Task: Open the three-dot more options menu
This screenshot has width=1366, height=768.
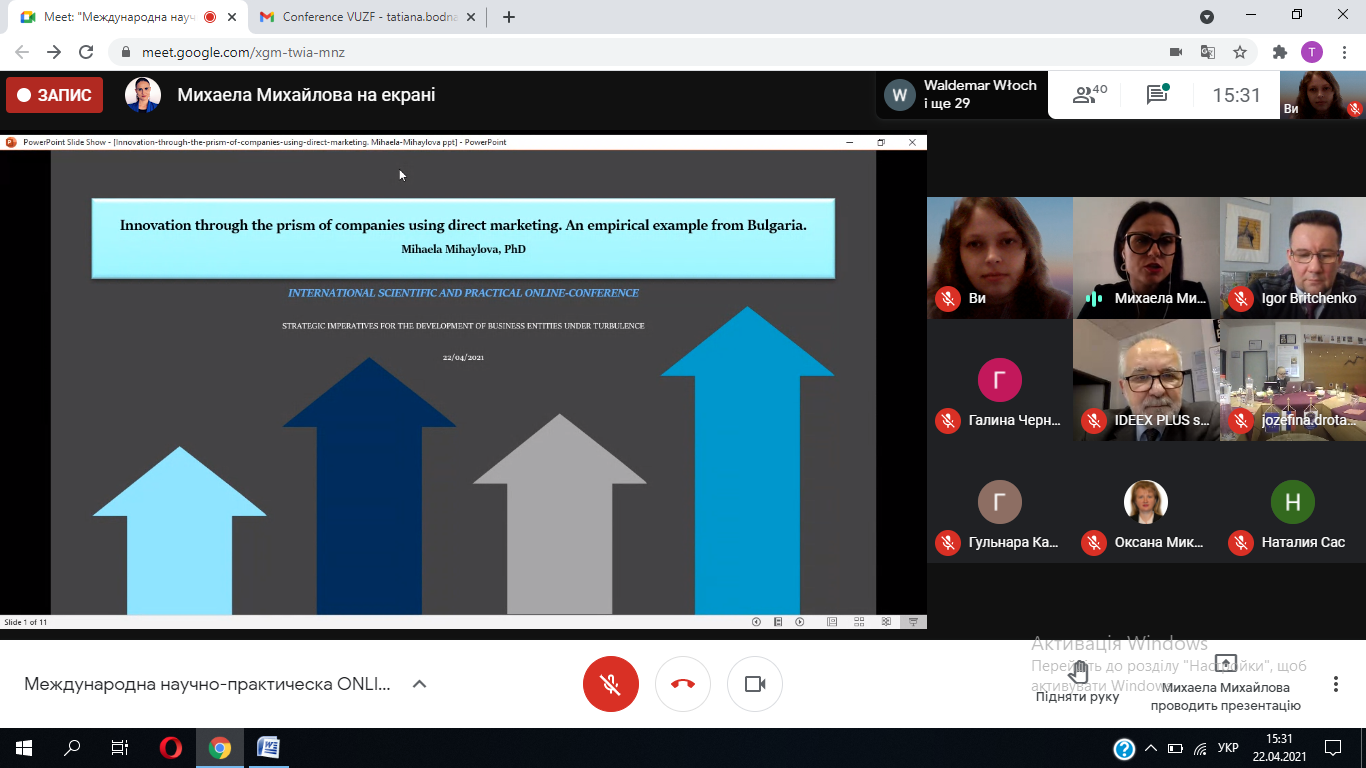Action: coord(1335,684)
